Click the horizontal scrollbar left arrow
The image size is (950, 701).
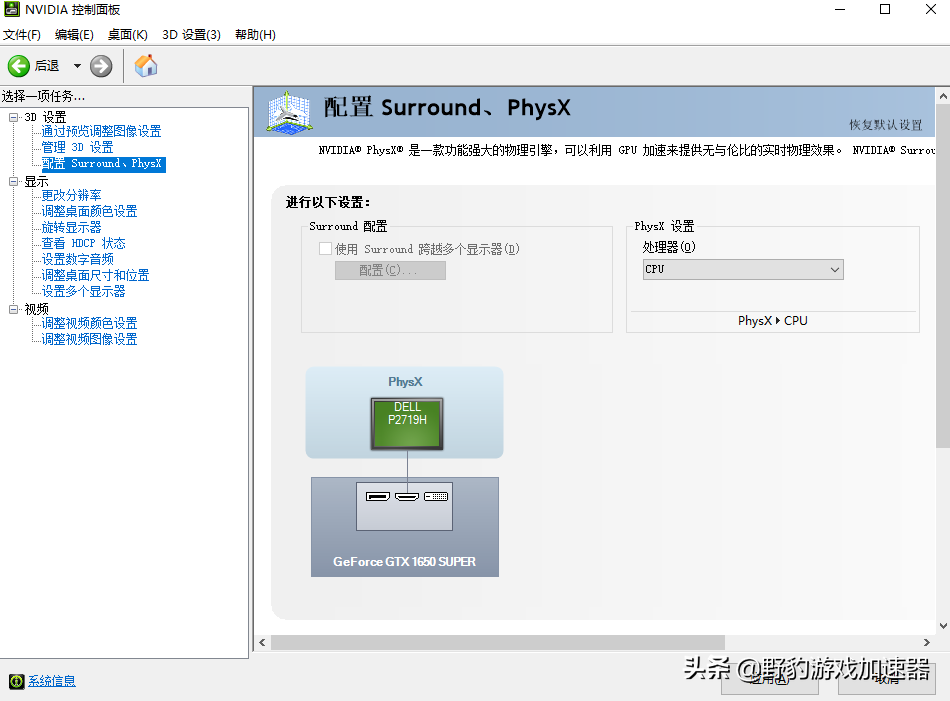262,642
